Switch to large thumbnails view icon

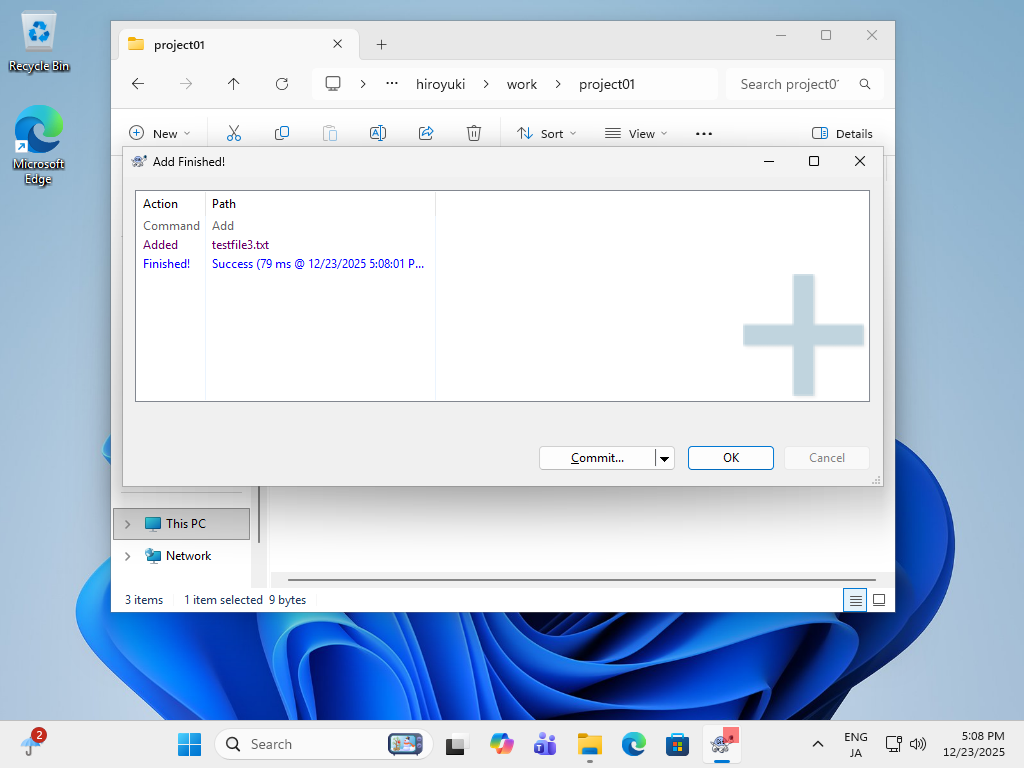pos(879,600)
